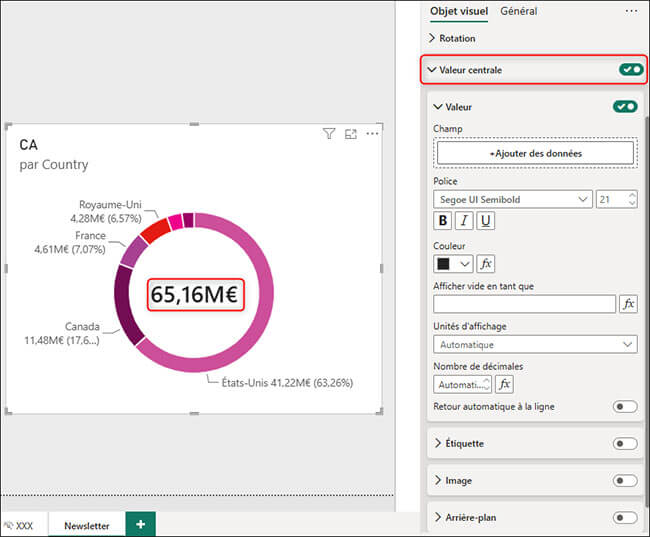Toggle italic for the center value font
650x537 pixels.
[464, 221]
